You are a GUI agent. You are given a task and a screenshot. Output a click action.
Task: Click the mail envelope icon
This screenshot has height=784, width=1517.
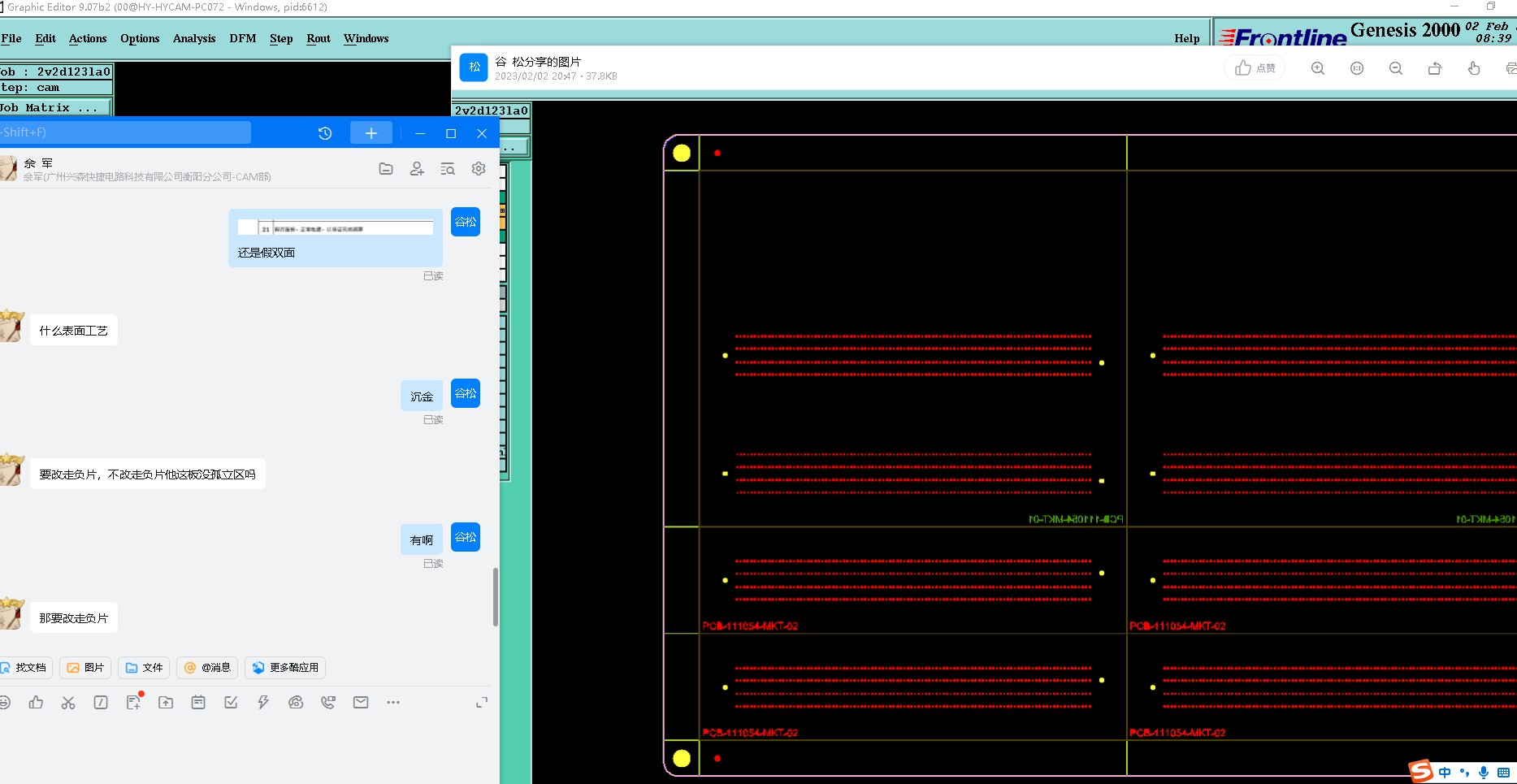tap(361, 703)
